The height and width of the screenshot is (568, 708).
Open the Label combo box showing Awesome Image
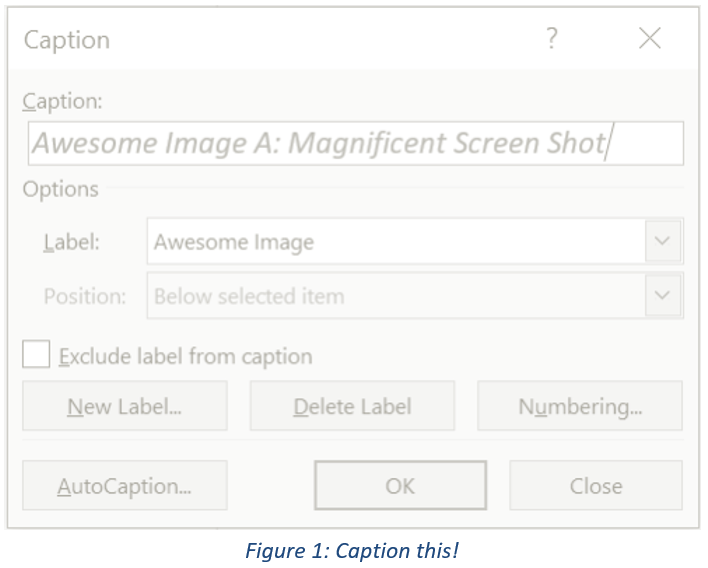(396, 242)
